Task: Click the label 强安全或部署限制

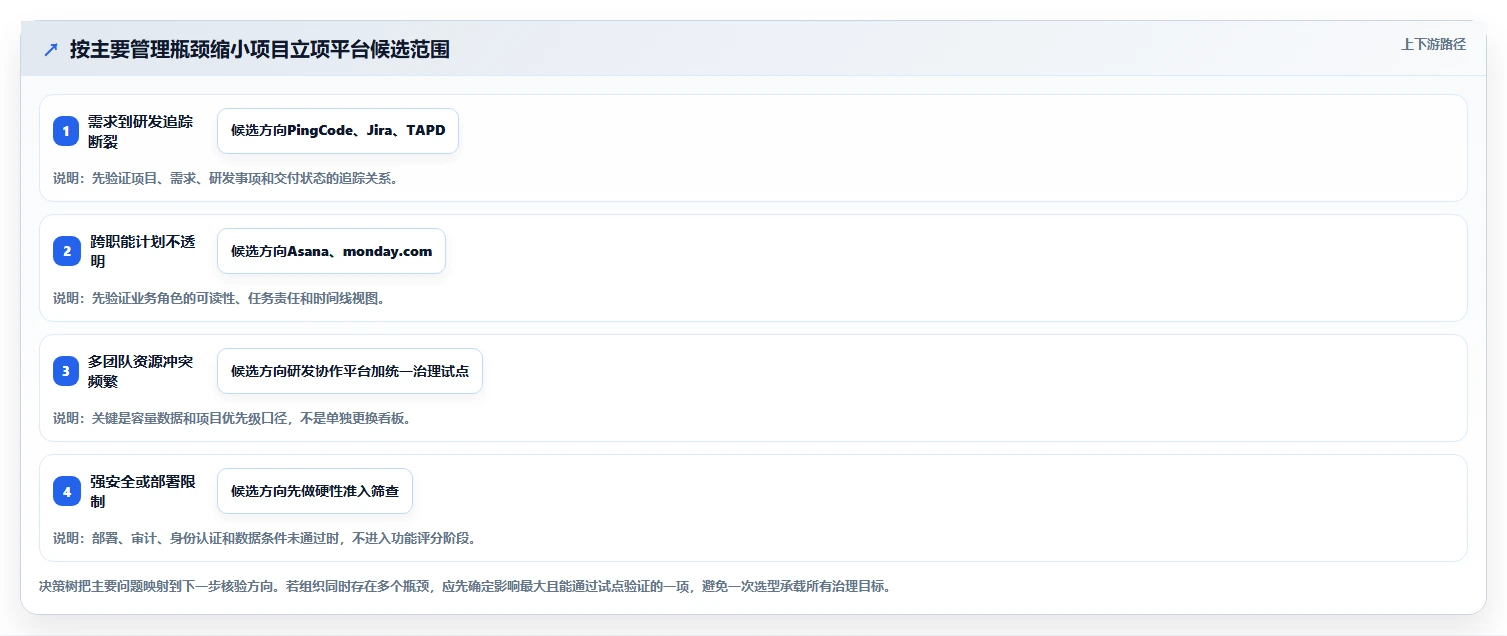Action: pyautogui.click(x=142, y=491)
